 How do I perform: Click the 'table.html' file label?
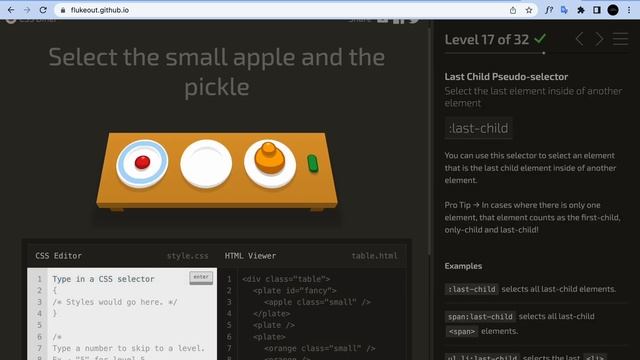[x=374, y=256]
